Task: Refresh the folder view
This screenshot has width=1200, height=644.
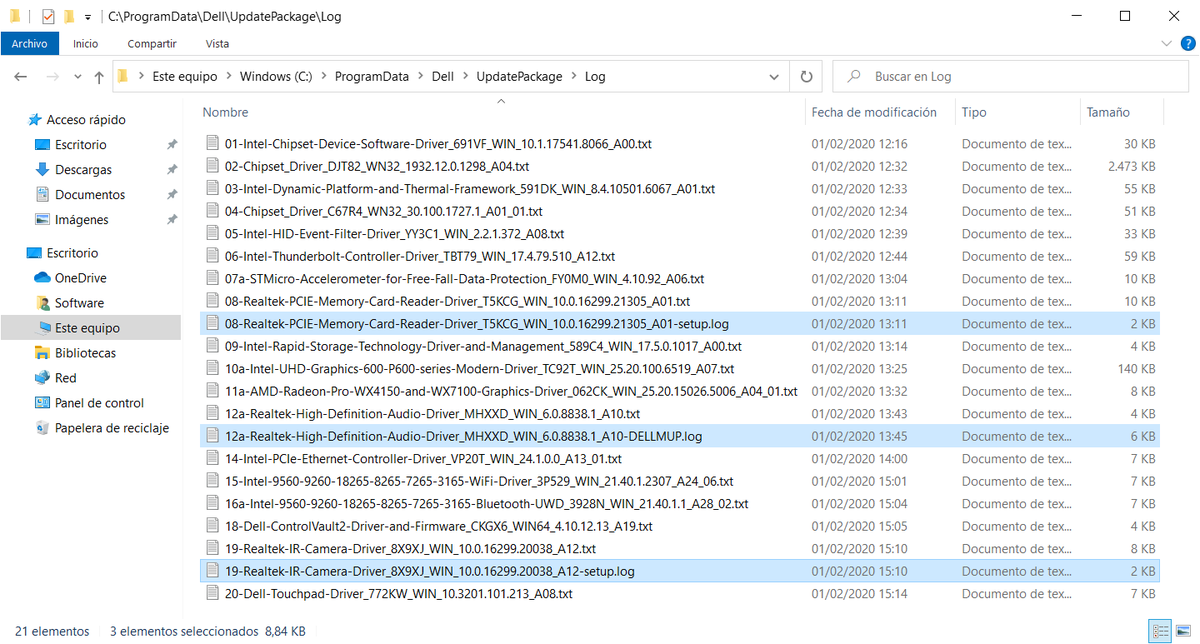Action: [x=806, y=76]
